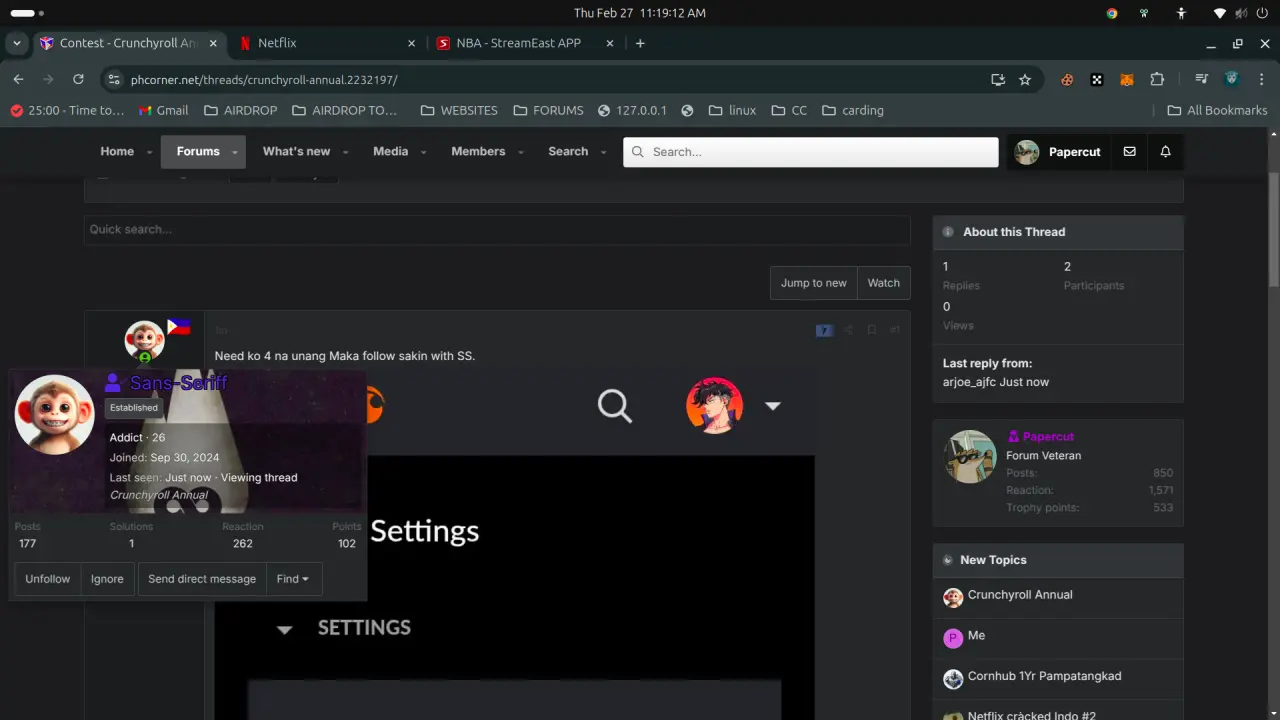
Task: Expand the What's new menu arrow
Action: 346,152
